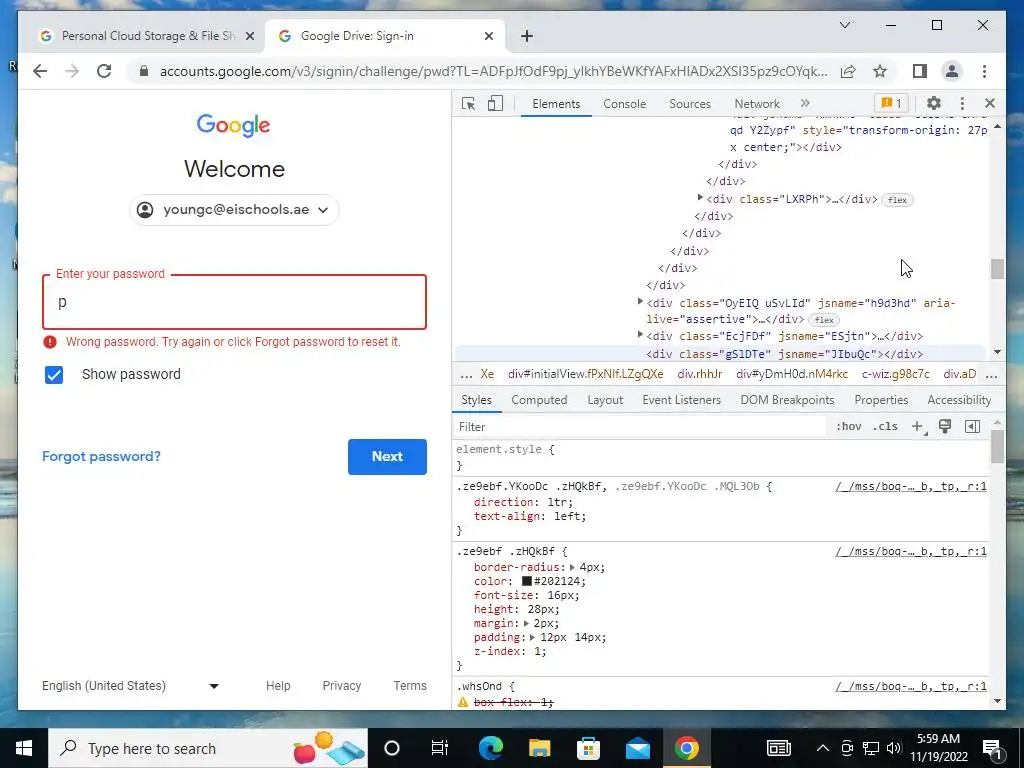This screenshot has width=1024, height=768.
Task: Open the Terms link
Action: (409, 686)
